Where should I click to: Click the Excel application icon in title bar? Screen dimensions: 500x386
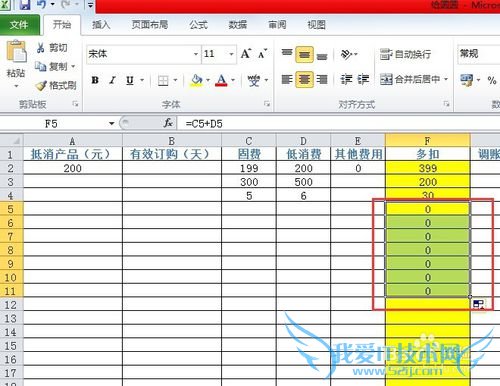5,4
